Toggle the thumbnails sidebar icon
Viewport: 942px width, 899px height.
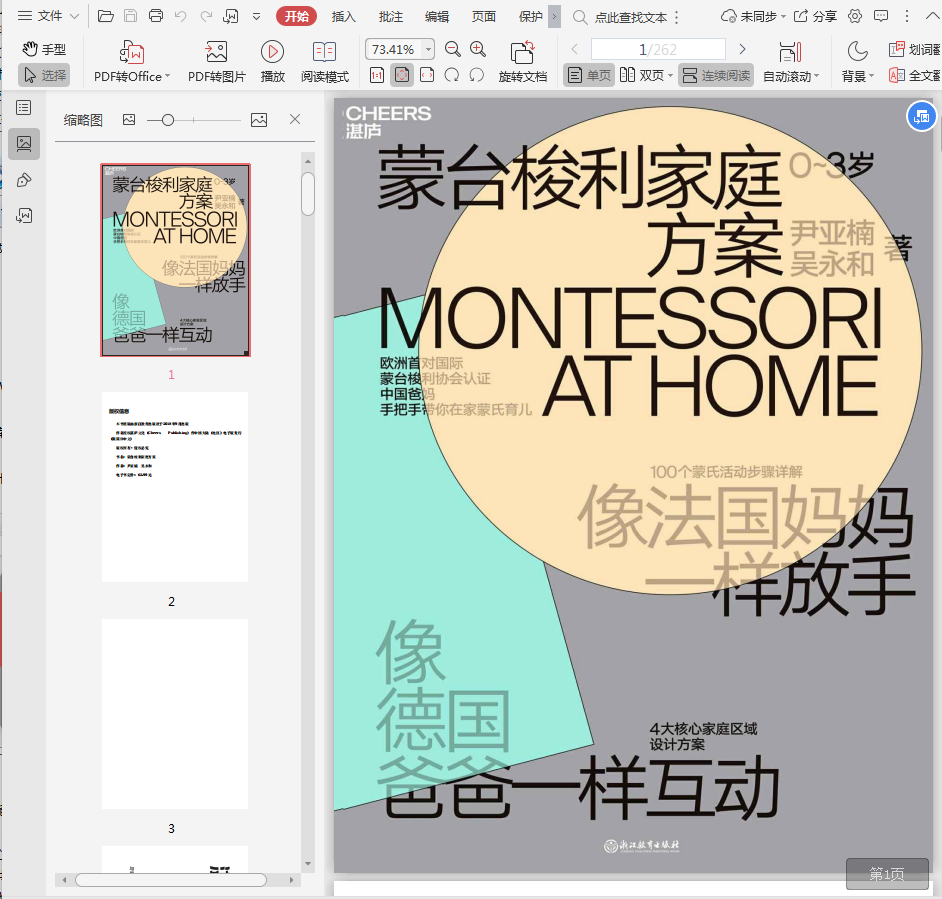pos(24,144)
